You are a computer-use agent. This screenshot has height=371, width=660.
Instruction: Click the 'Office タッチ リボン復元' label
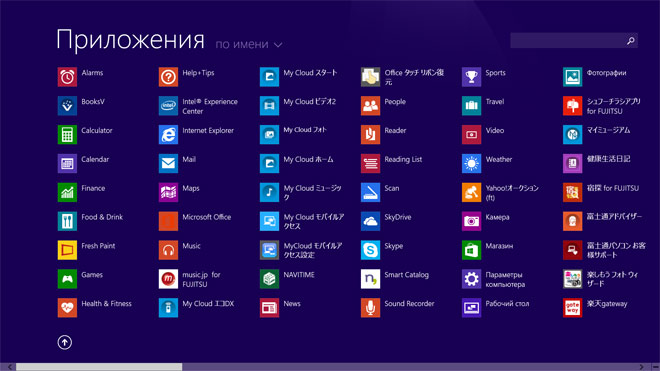414,77
